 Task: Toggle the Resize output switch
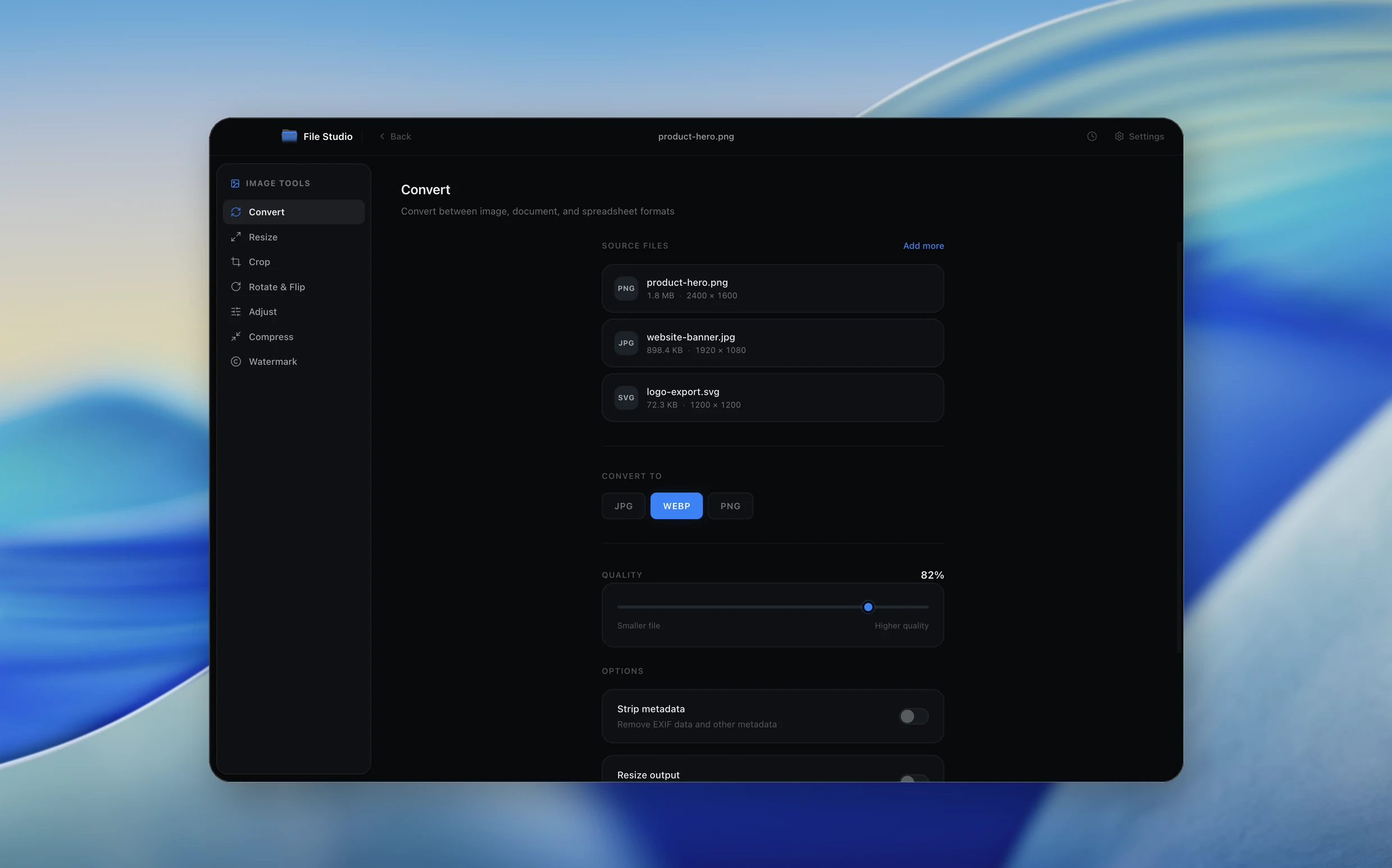[x=913, y=778]
